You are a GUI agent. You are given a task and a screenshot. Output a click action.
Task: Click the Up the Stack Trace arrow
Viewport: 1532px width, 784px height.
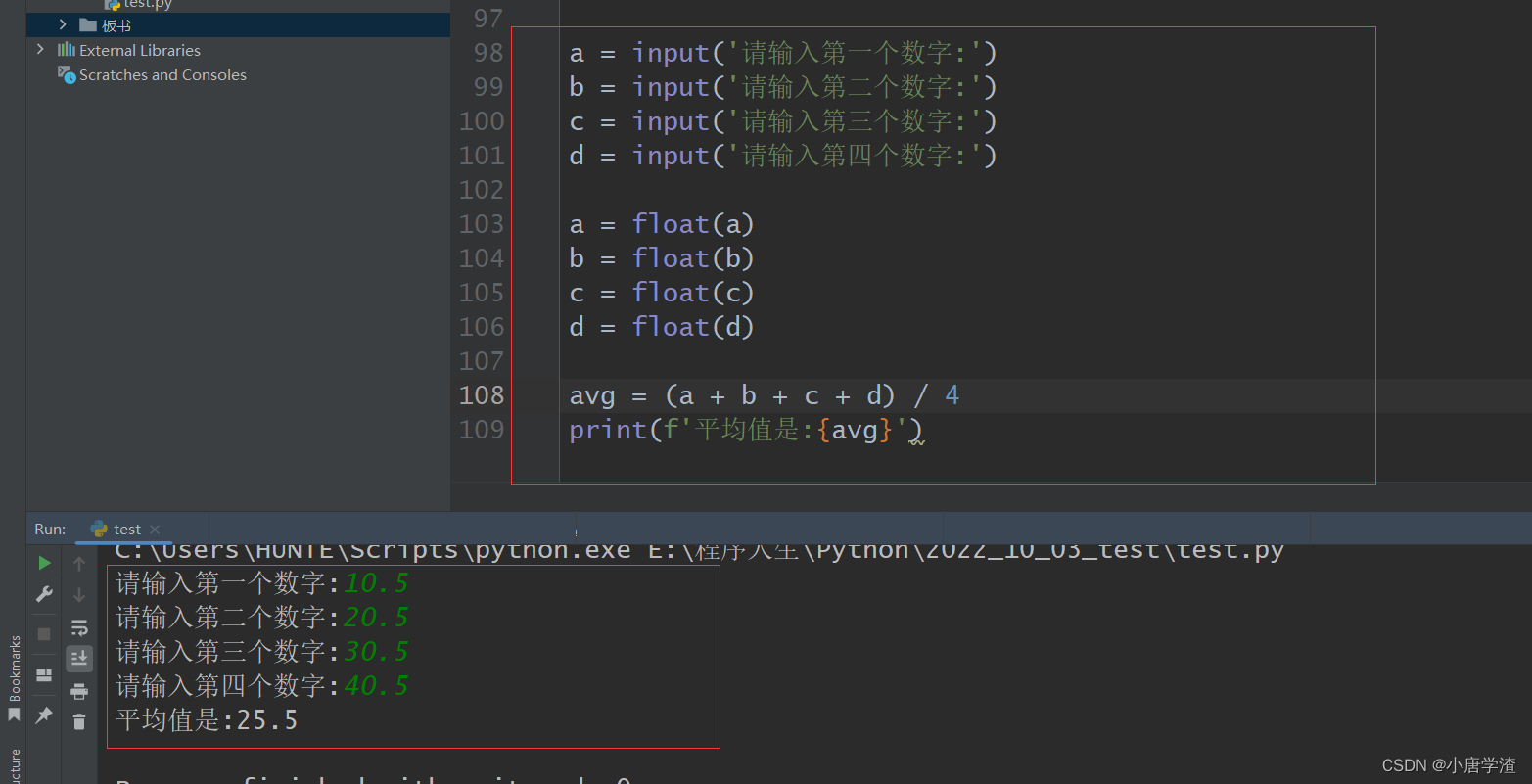pos(79,563)
